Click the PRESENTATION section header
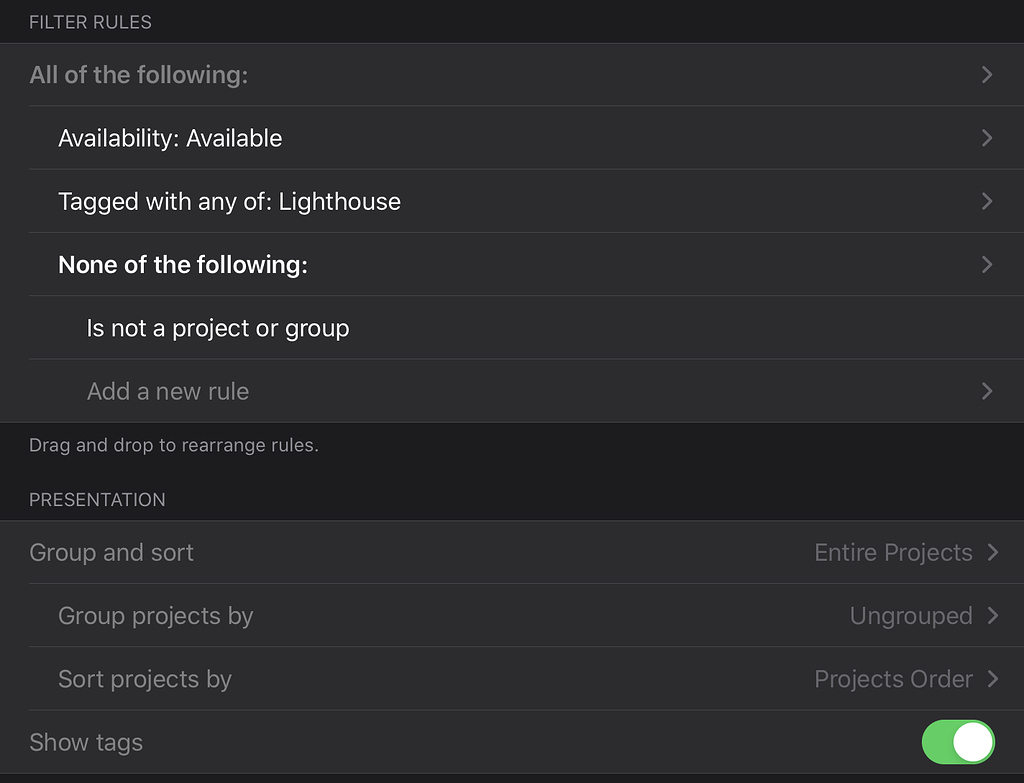1024x783 pixels. click(97, 499)
